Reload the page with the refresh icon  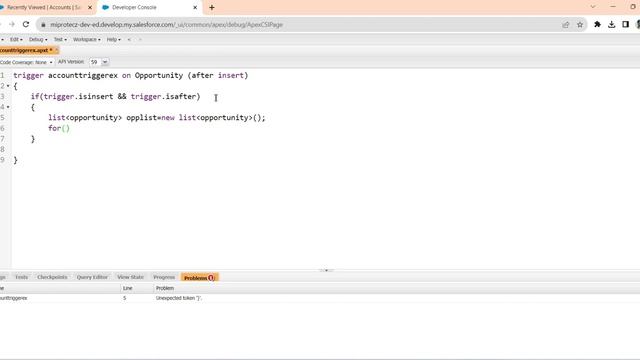pyautogui.click(x=26, y=24)
